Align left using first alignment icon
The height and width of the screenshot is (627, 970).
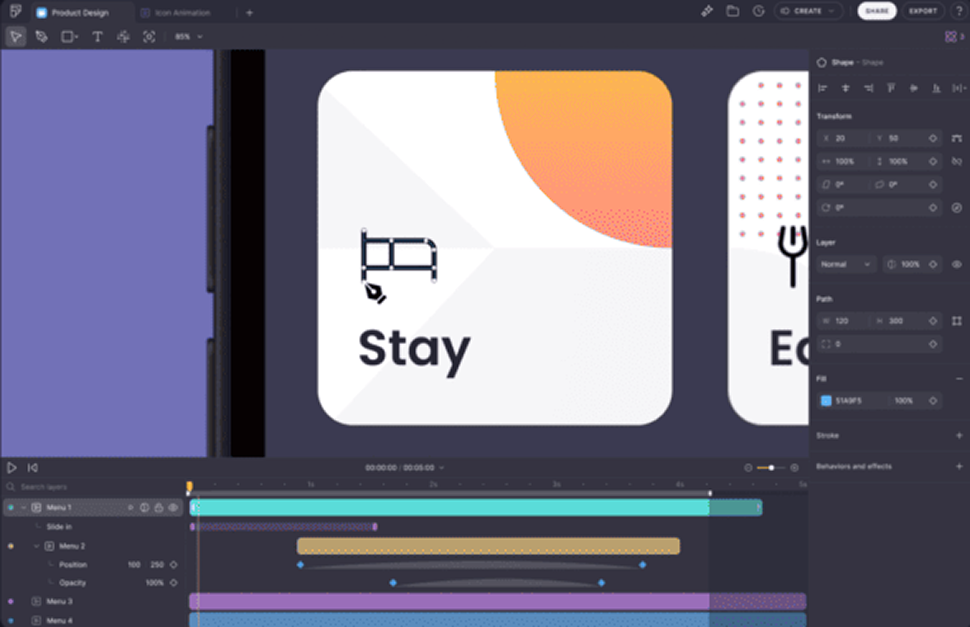pos(823,88)
